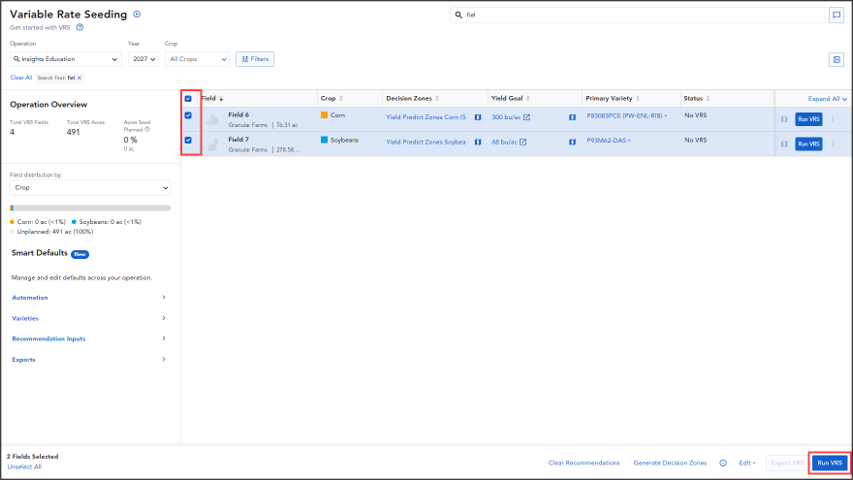This screenshot has width=853, height=480.
Task: Click the blue Soybeans crop swatch
Action: coord(324,140)
